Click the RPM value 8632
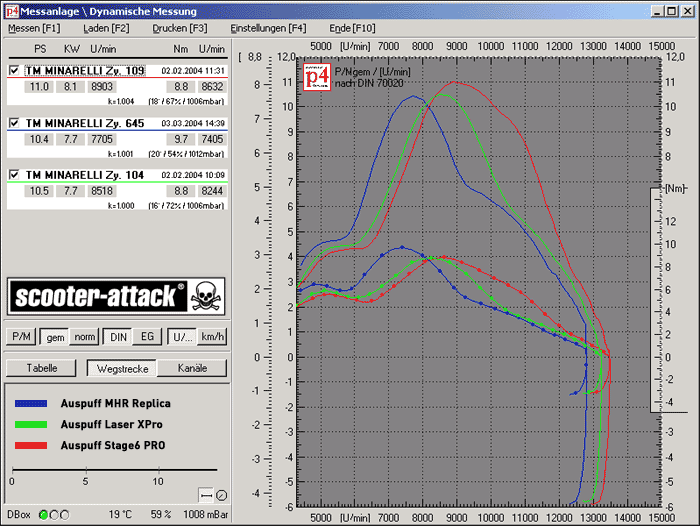The width and height of the screenshot is (700, 526). [x=212, y=87]
